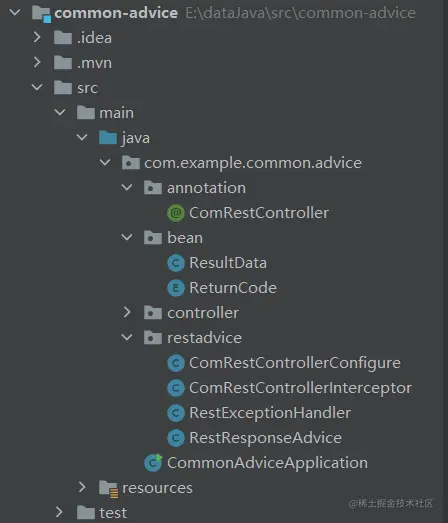448x523 pixels.
Task: Select RestExceptionHandler file
Action: (x=270, y=413)
